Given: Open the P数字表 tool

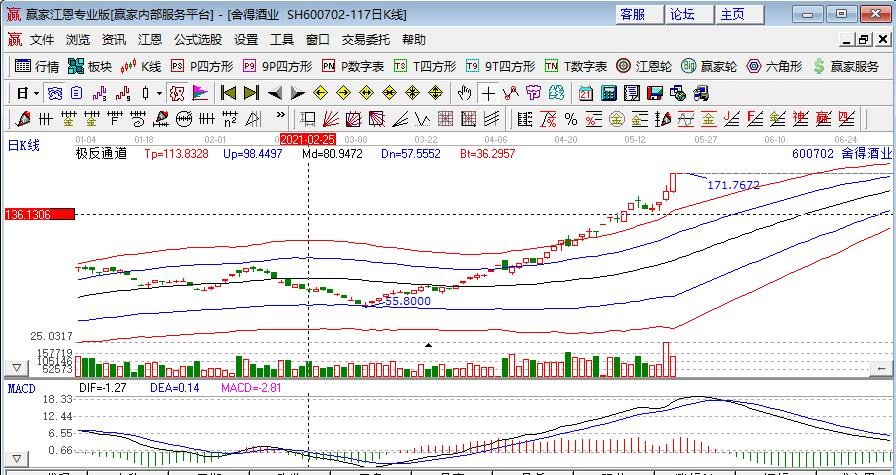Looking at the screenshot, I should click(x=353, y=66).
